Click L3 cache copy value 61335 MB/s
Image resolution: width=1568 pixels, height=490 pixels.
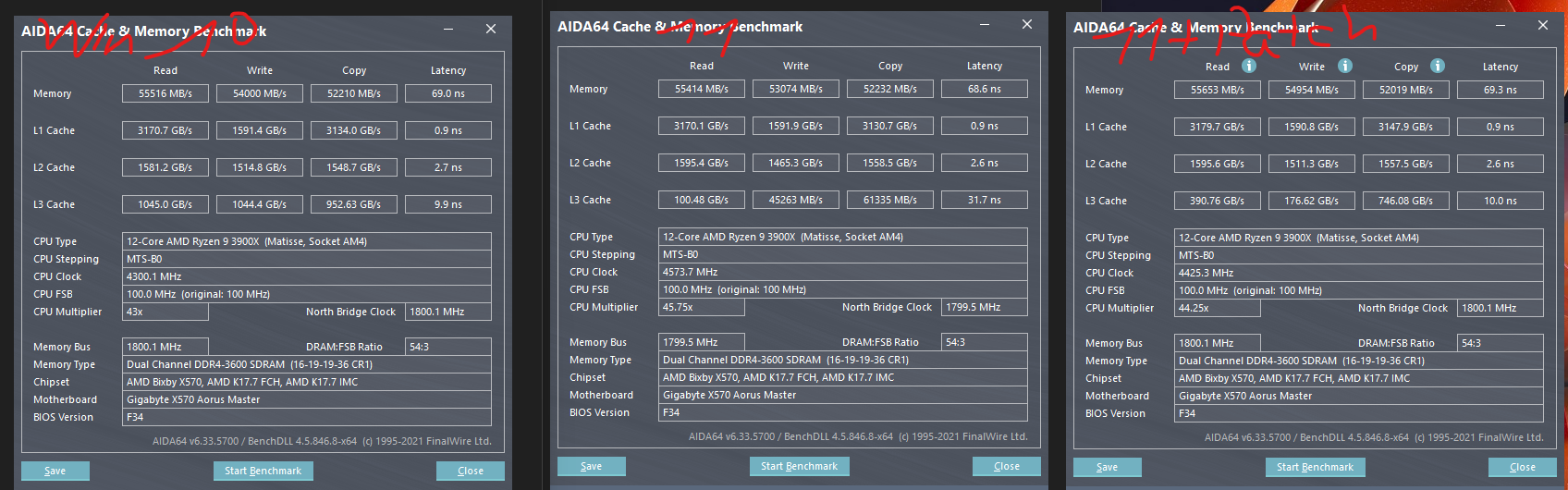tap(890, 200)
